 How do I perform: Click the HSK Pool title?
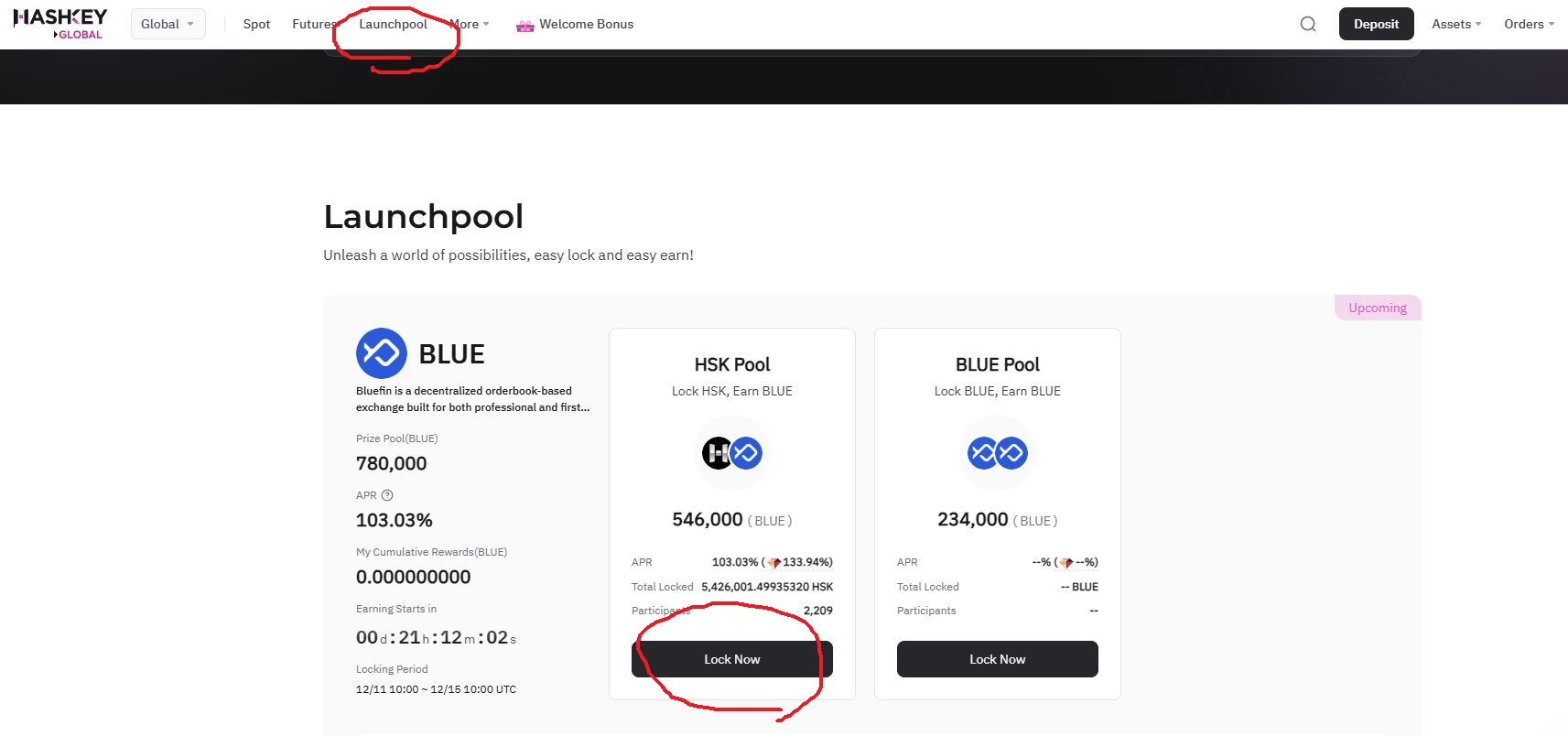click(x=732, y=364)
